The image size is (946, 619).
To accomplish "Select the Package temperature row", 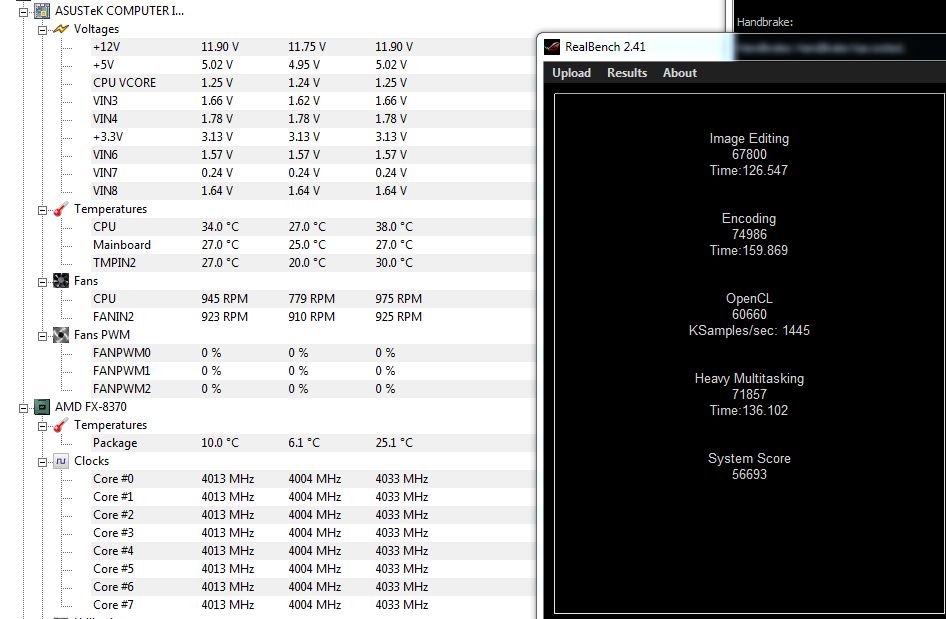I will (313, 443).
